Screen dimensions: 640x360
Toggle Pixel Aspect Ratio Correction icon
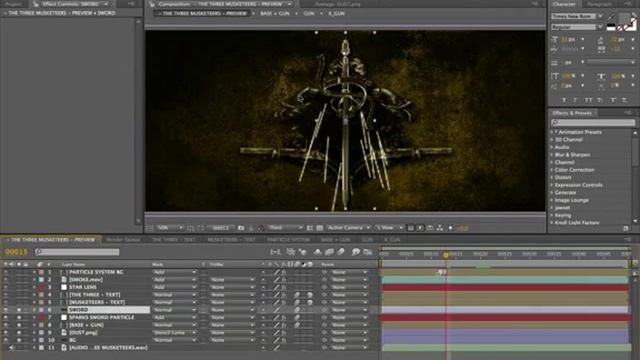point(411,228)
